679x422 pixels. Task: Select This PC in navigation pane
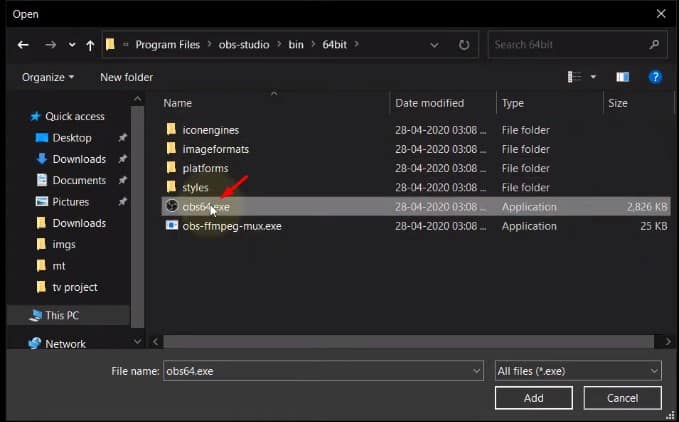pyautogui.click(x=62, y=316)
